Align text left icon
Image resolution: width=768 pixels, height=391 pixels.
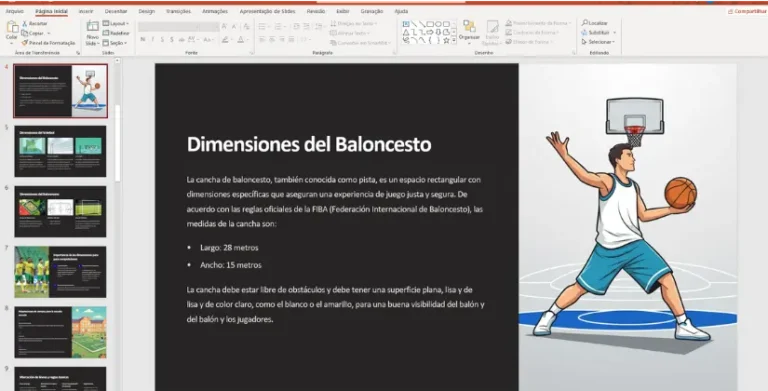(x=262, y=40)
